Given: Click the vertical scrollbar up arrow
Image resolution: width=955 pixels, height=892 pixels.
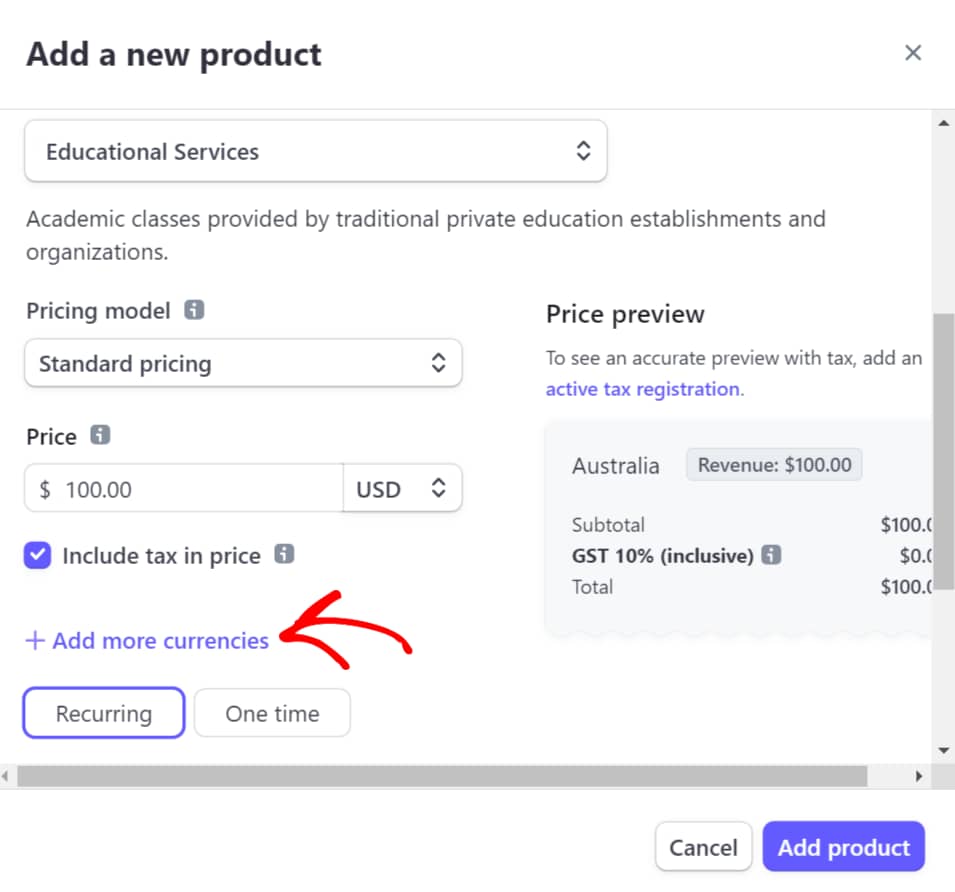Looking at the screenshot, I should pyautogui.click(x=943, y=124).
